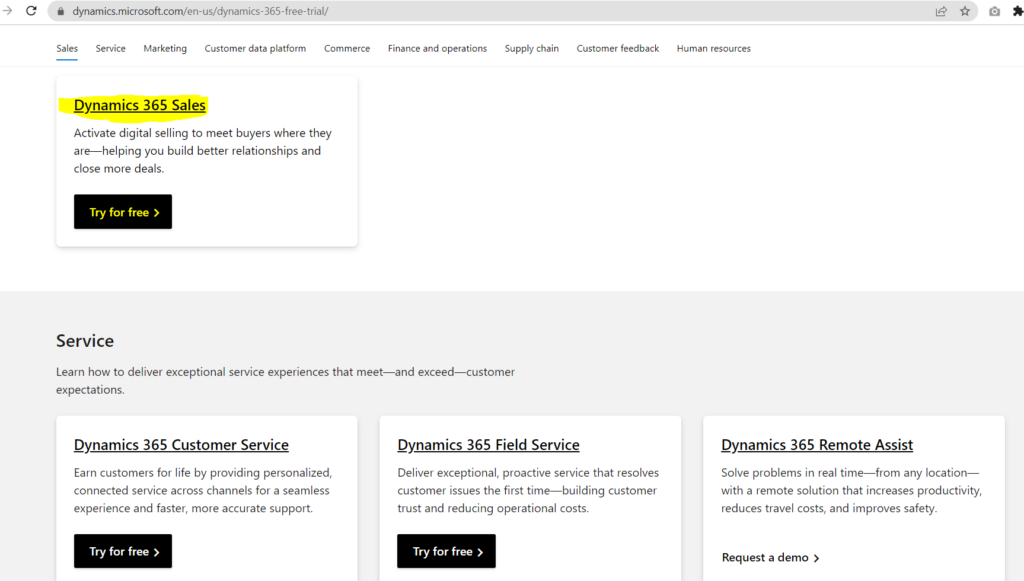Open Dynamics 365 Remote Assist link
The height and width of the screenshot is (581, 1024).
click(817, 445)
